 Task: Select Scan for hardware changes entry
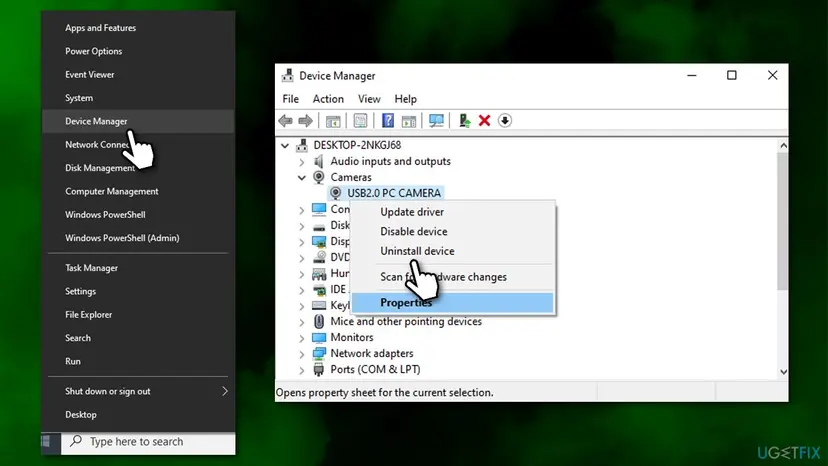point(453,277)
